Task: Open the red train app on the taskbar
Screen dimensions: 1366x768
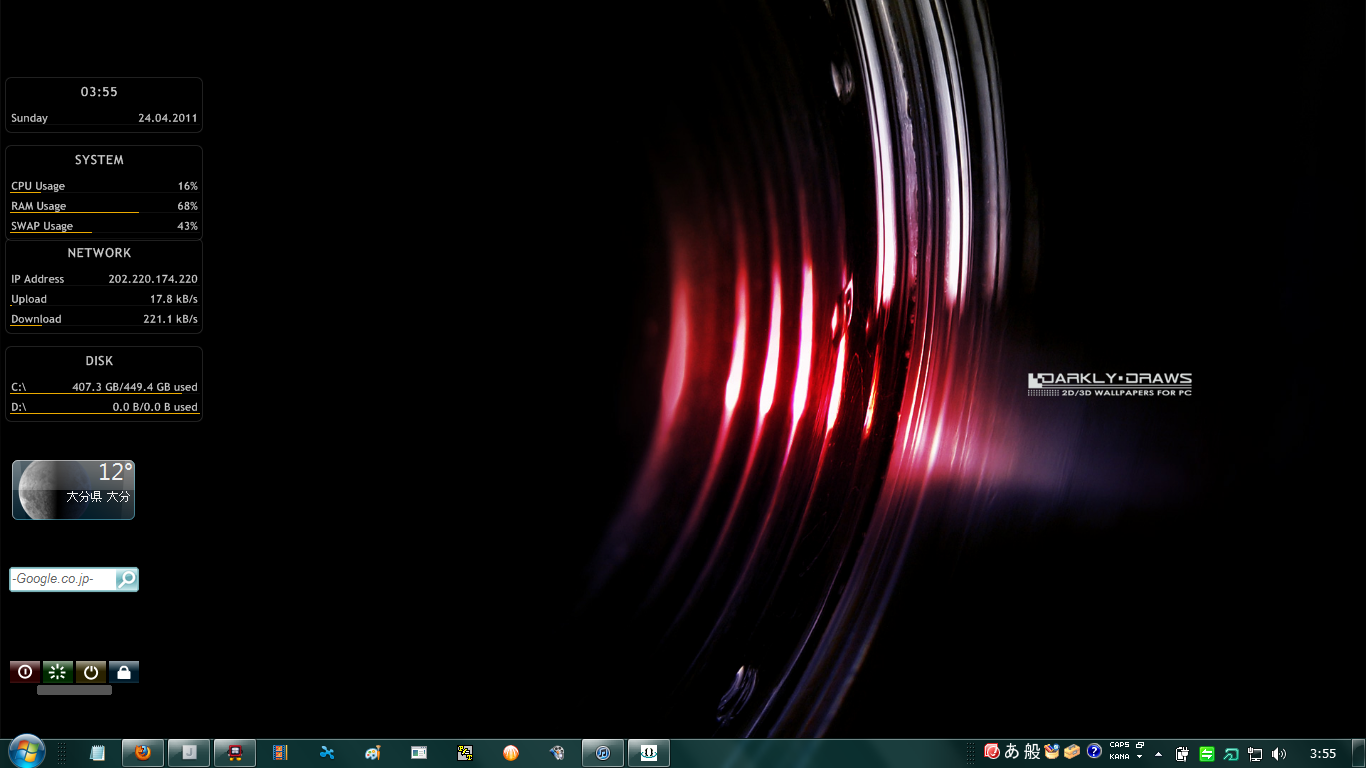Action: tap(235, 753)
